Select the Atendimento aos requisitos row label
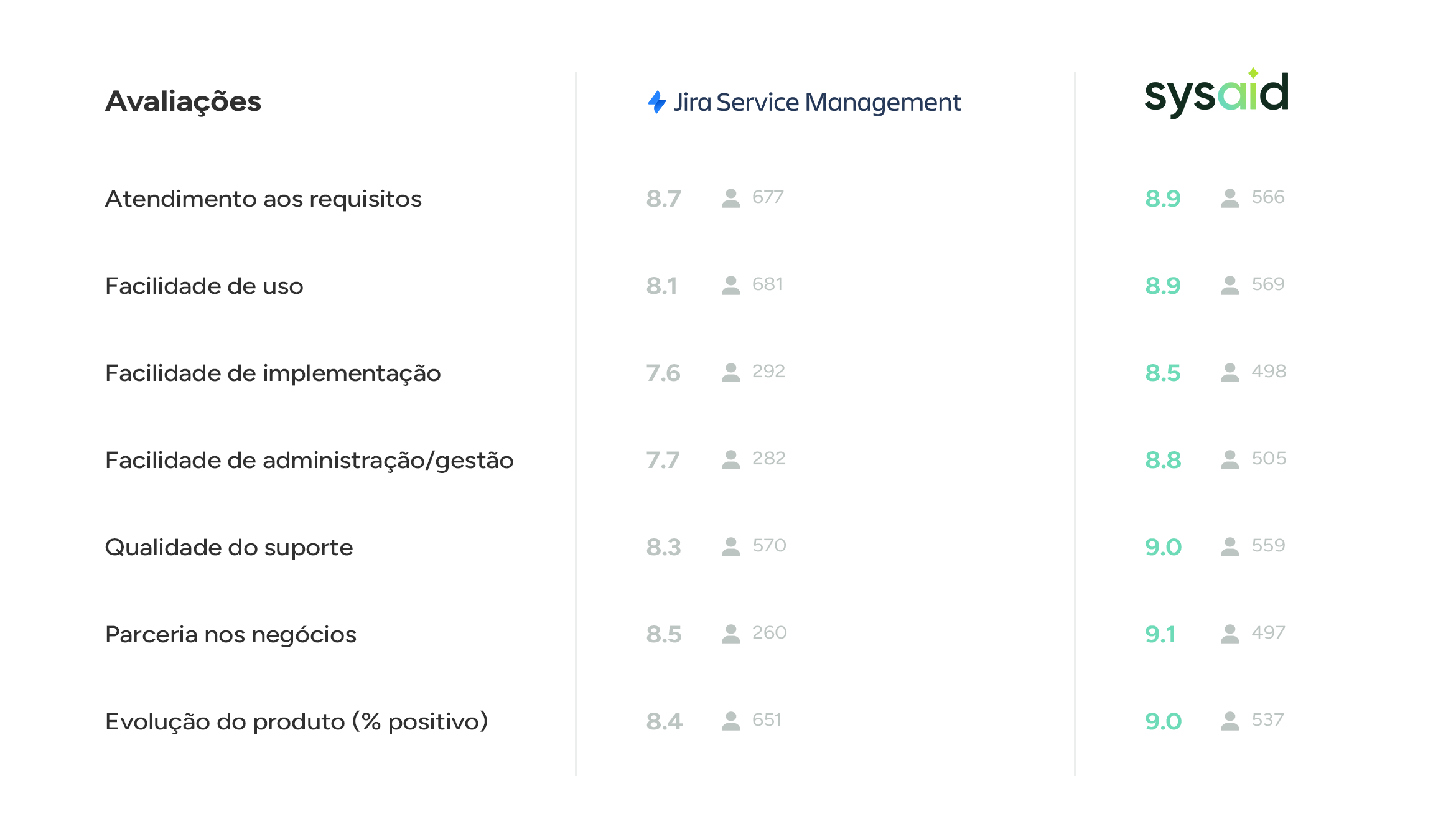This screenshot has width=1456, height=834. (x=263, y=199)
